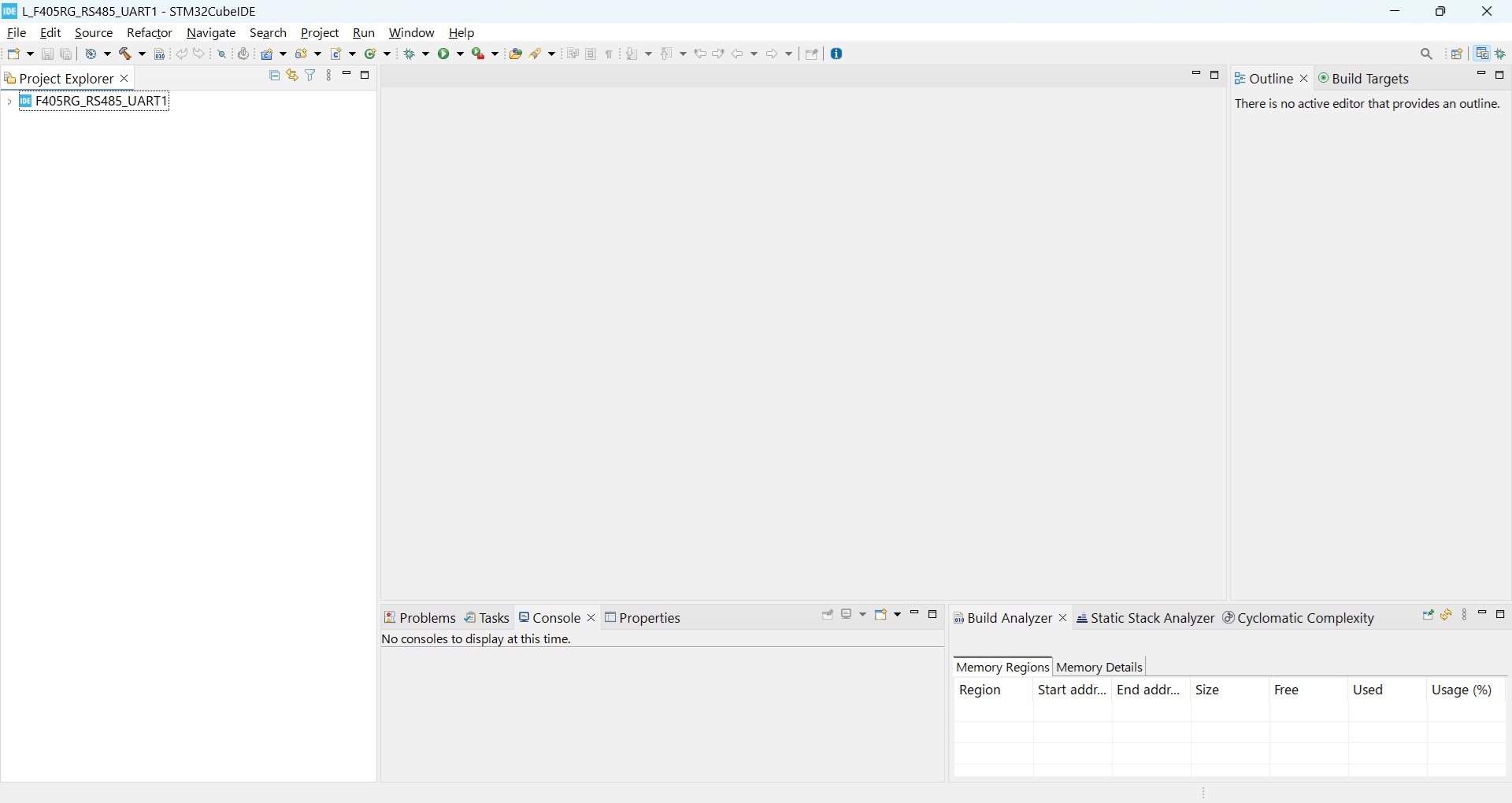This screenshot has width=1512, height=803.
Task: Click the Open Perspective icon
Action: tap(1458, 54)
